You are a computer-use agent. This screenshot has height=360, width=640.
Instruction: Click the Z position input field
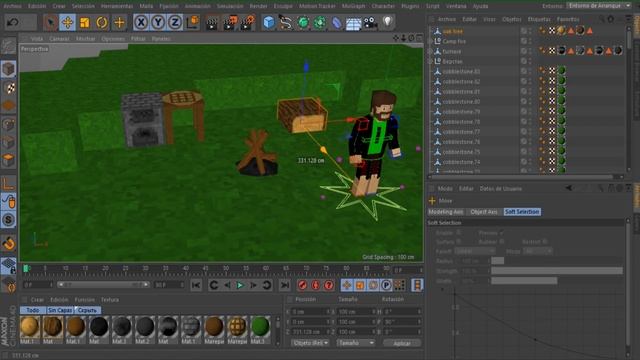pyautogui.click(x=309, y=332)
